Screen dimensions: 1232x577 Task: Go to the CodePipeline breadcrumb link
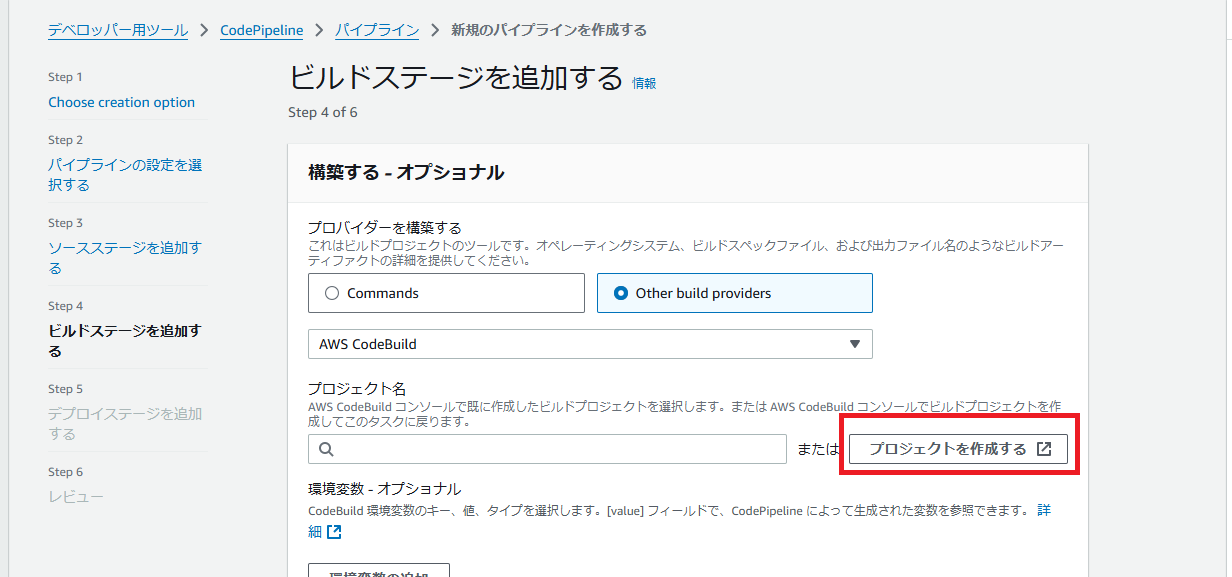262,30
